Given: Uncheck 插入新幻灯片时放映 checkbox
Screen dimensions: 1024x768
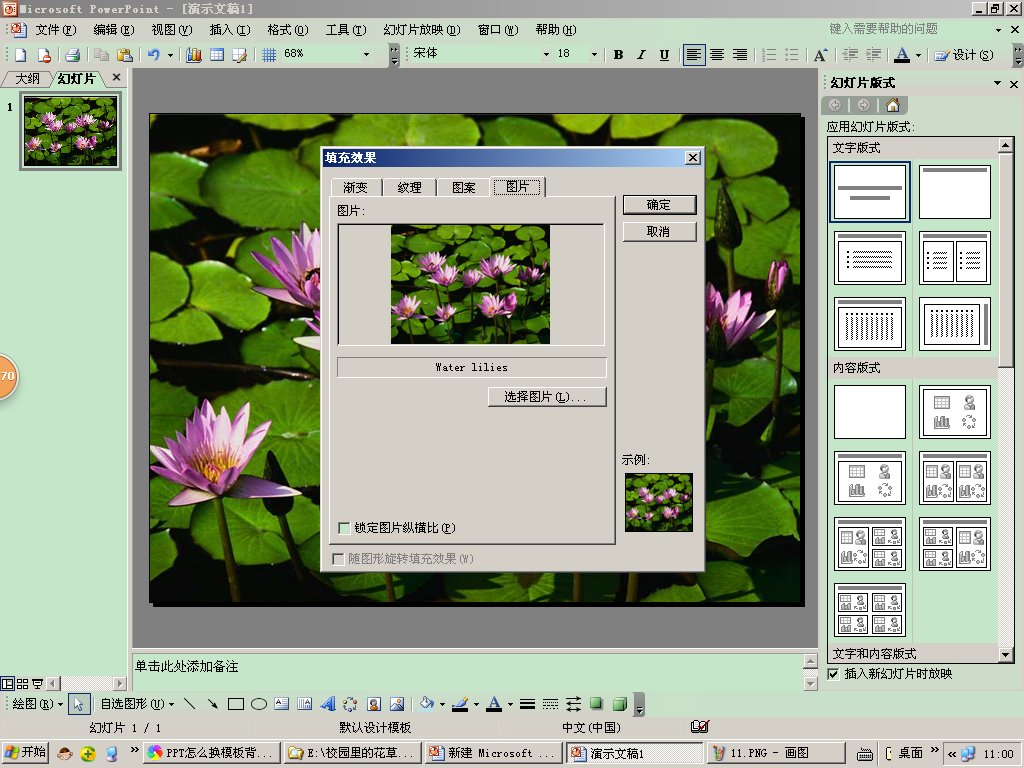Looking at the screenshot, I should click(x=834, y=674).
